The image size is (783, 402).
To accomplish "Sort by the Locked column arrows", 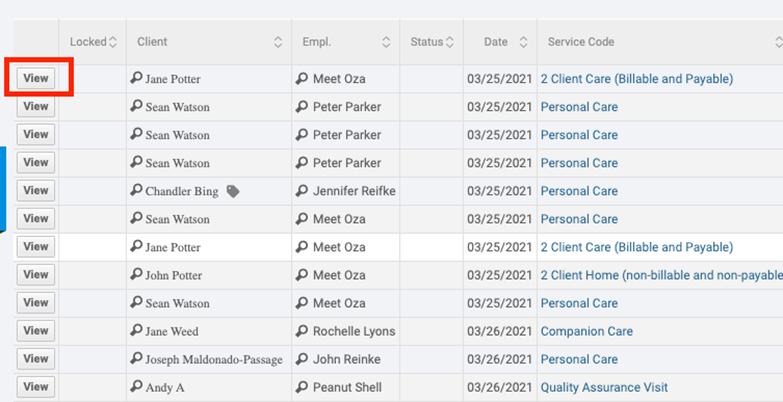I will coord(113,42).
